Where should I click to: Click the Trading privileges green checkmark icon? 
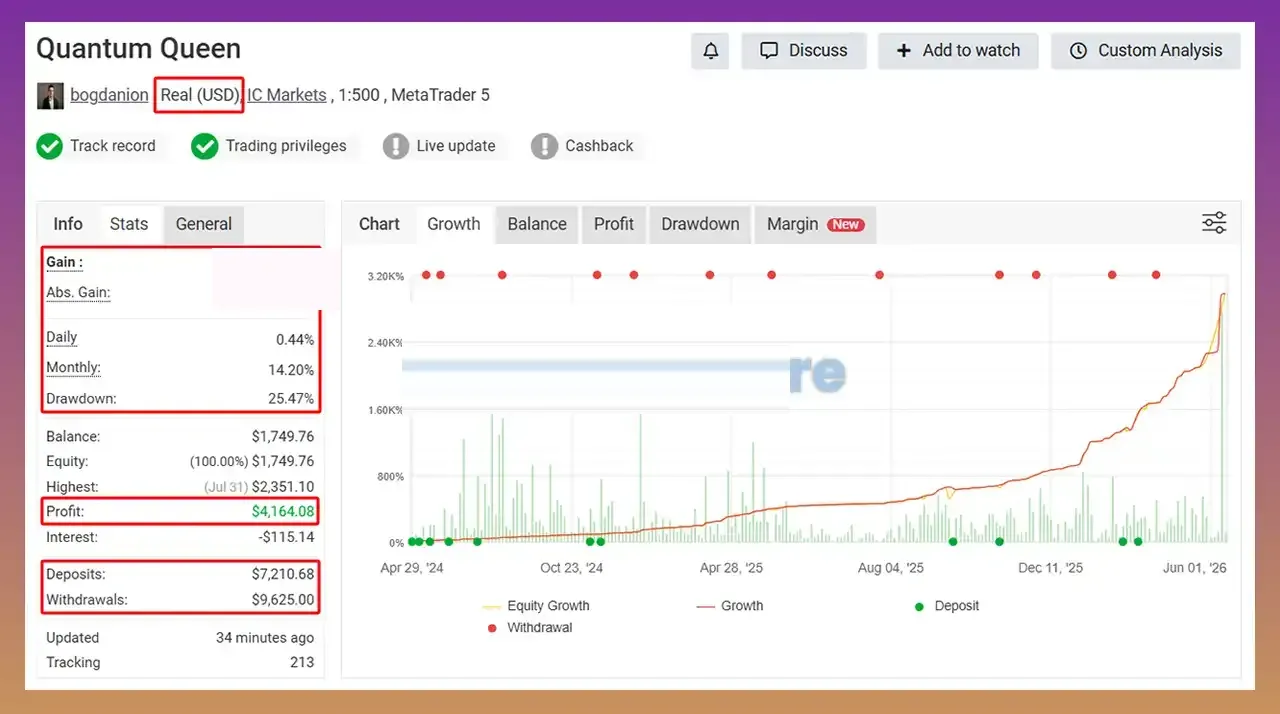tap(205, 146)
